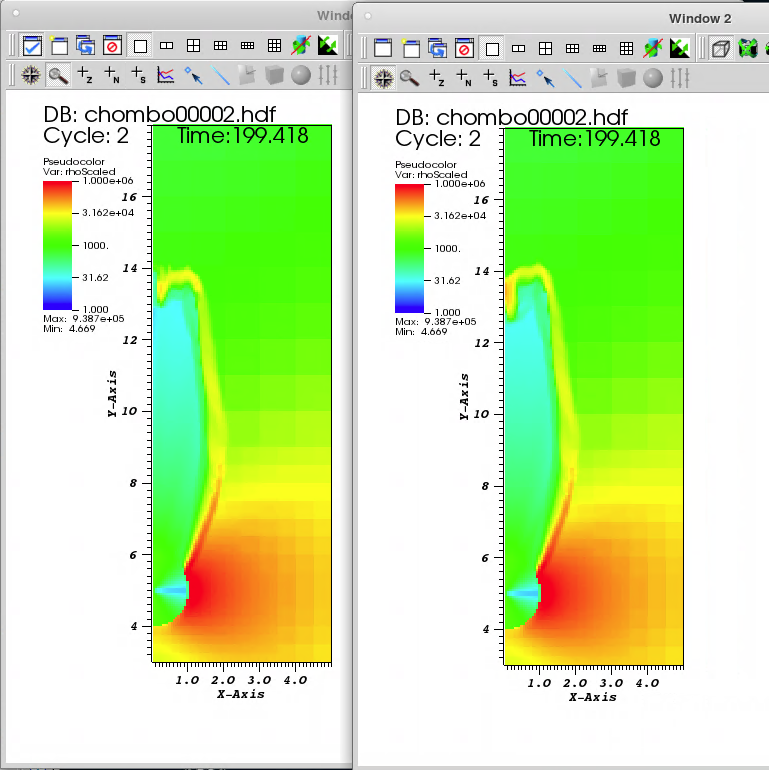769x770 pixels.
Task: Activate Lineout mode in left window
Action: [166, 75]
